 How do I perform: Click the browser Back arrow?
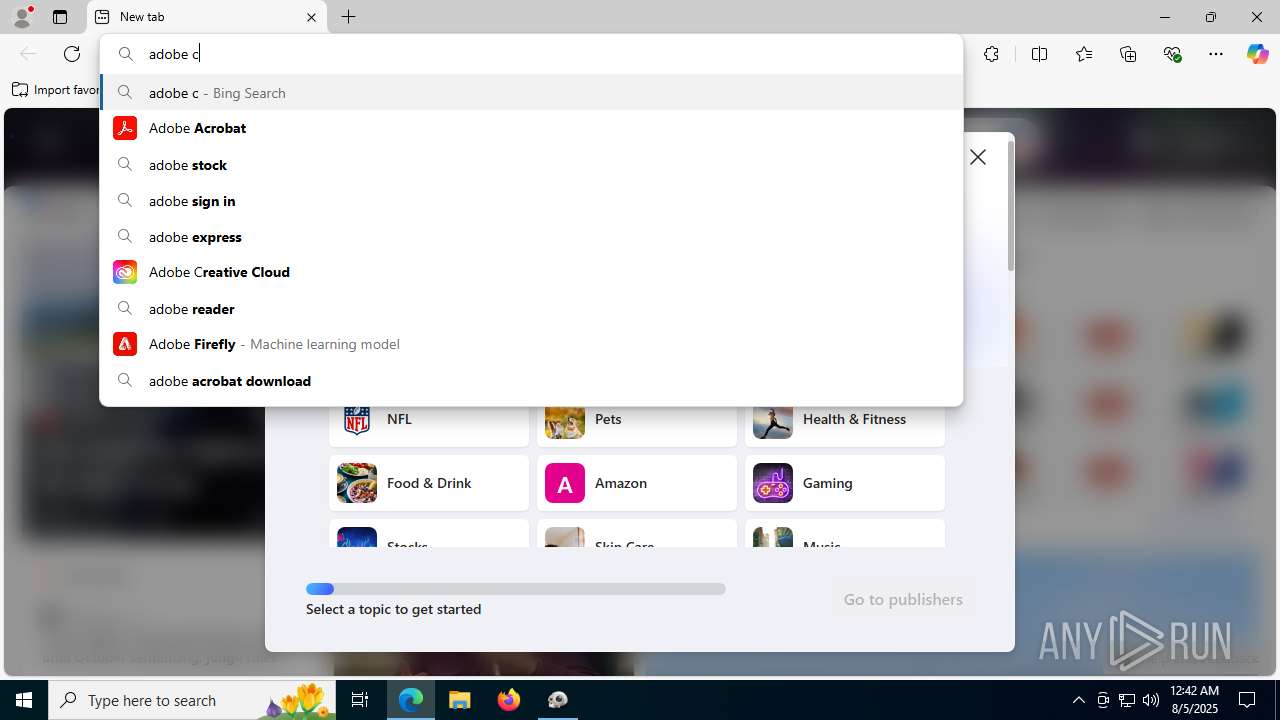tap(28, 54)
